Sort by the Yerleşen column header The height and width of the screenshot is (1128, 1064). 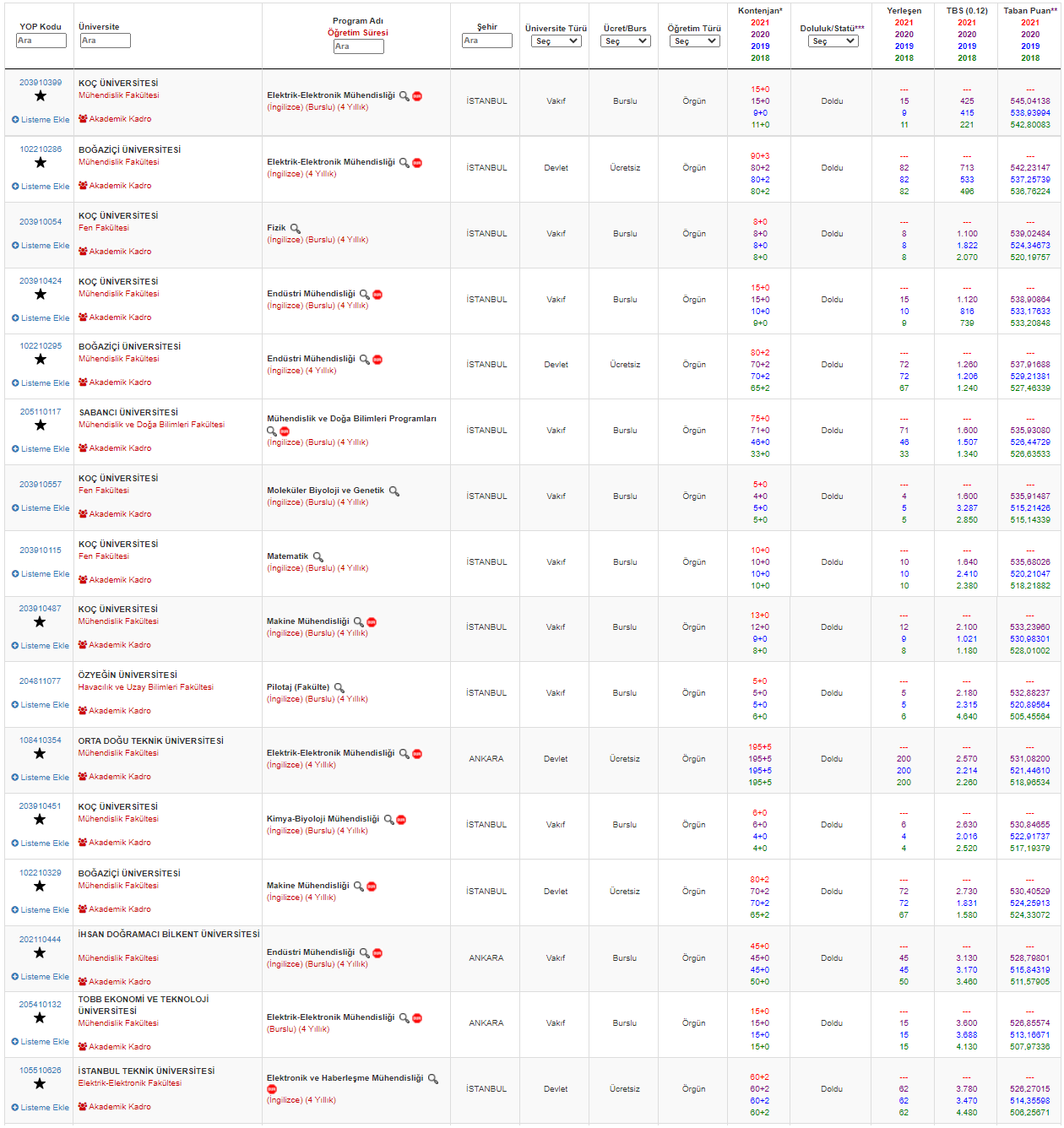point(904,11)
